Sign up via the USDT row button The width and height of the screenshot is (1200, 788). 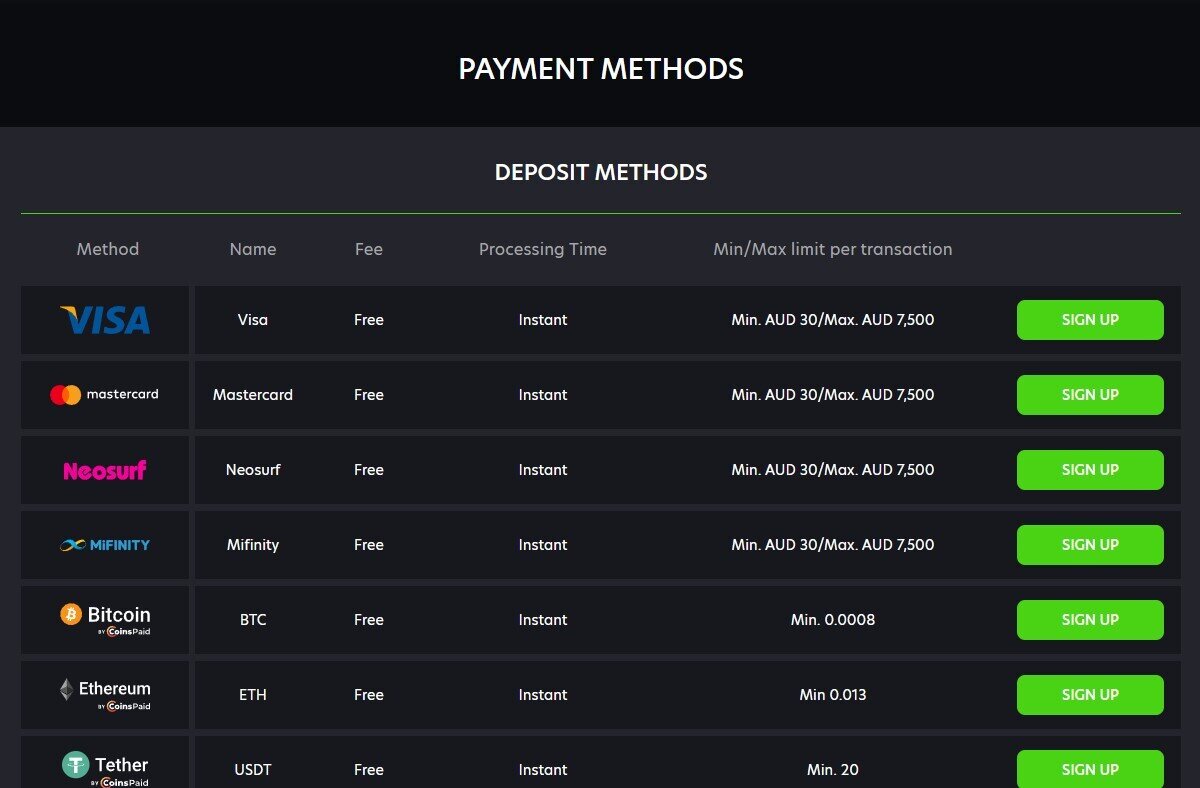(1090, 769)
